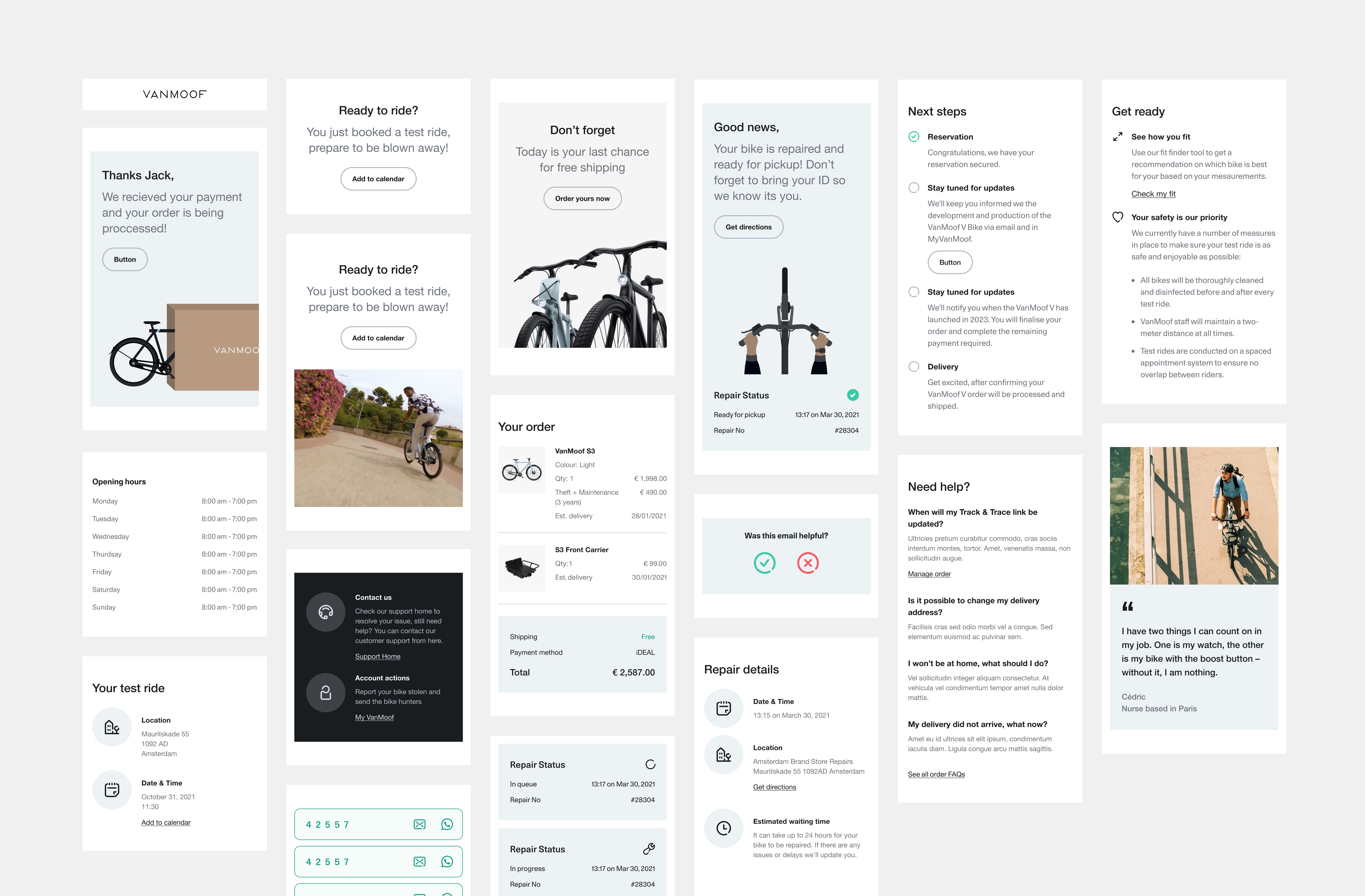Viewport: 1365px width, 896px height.
Task: Click the Theft + Maintenance € 490.00 price
Action: pos(653,492)
